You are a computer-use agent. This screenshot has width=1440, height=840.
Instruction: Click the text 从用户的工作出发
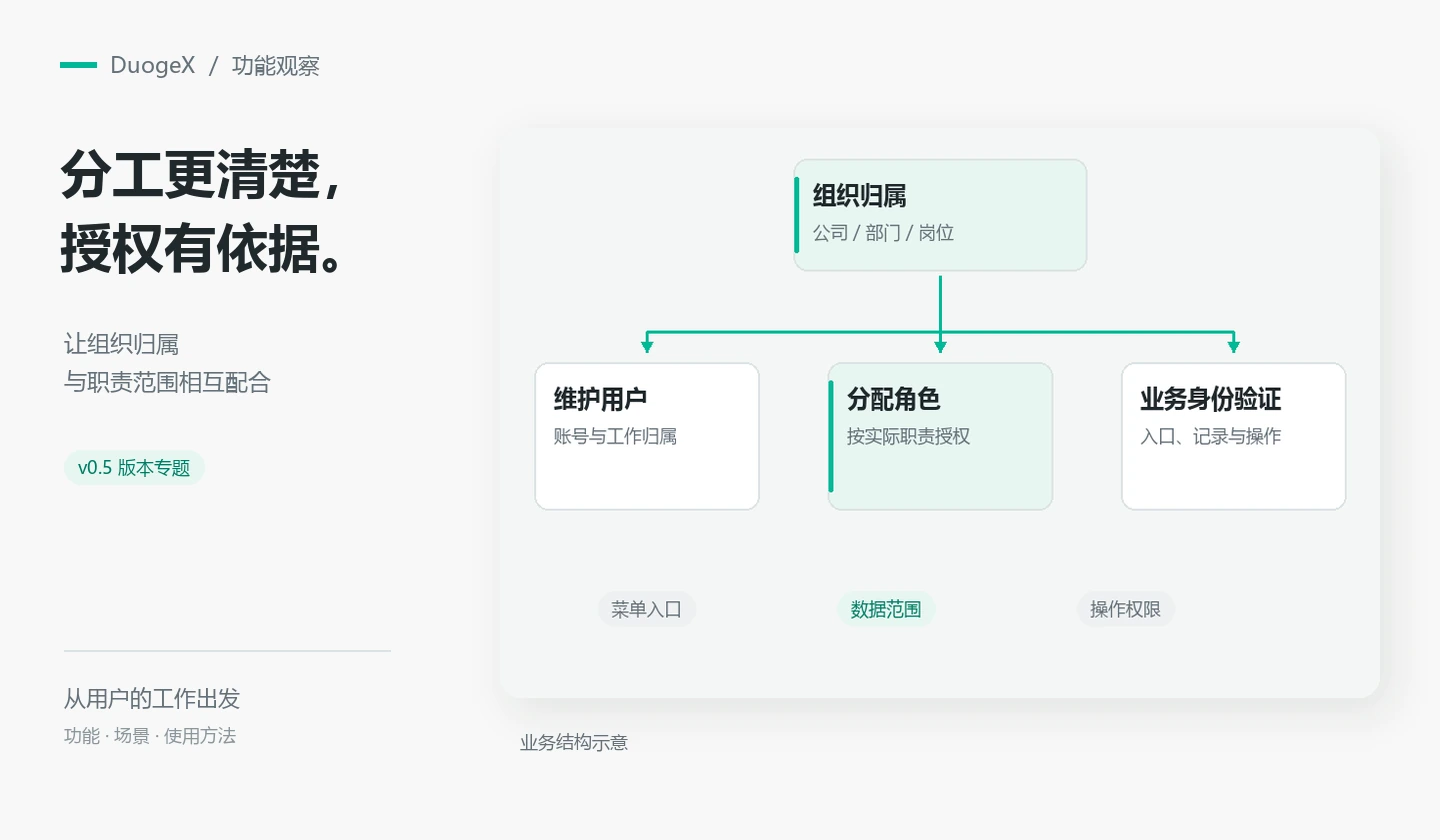[x=152, y=698]
